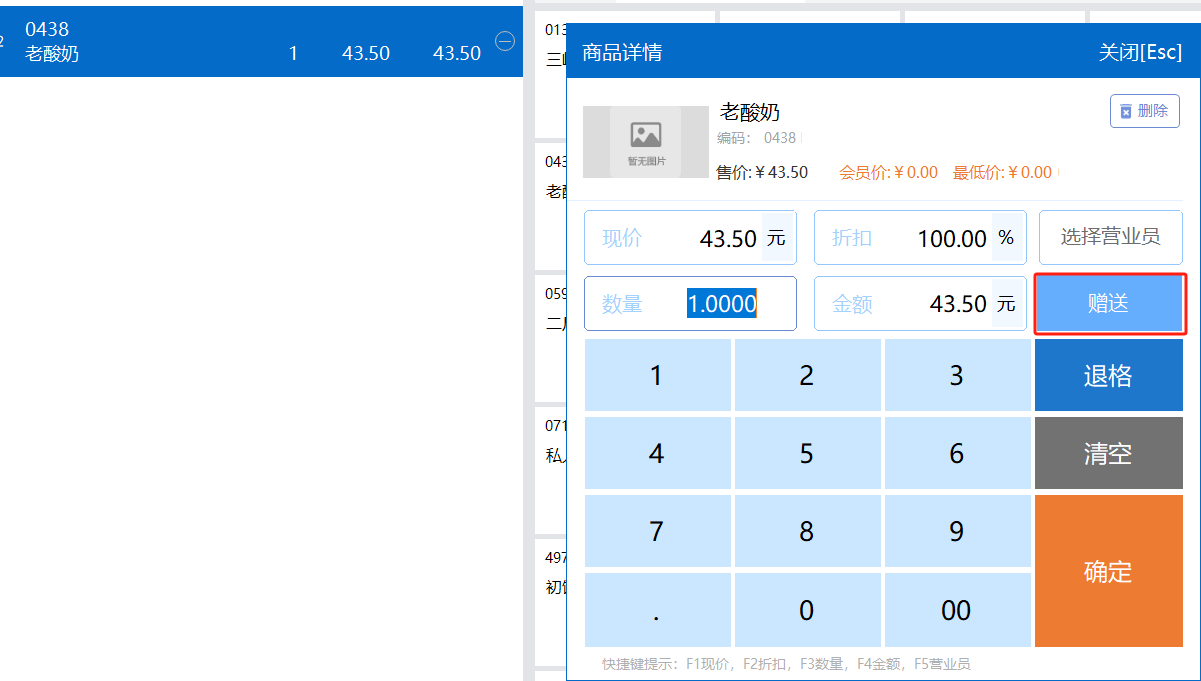Click product code 编码: 0438 text
Viewport: 1201px width, 681px height.
[756, 138]
